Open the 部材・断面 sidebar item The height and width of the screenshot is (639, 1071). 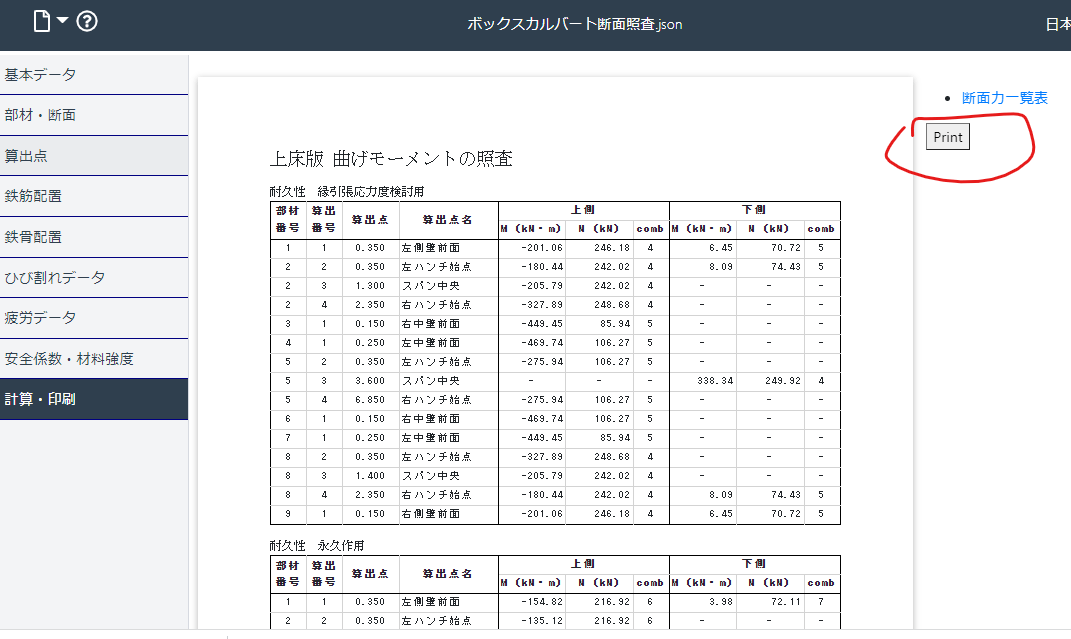click(x=94, y=115)
